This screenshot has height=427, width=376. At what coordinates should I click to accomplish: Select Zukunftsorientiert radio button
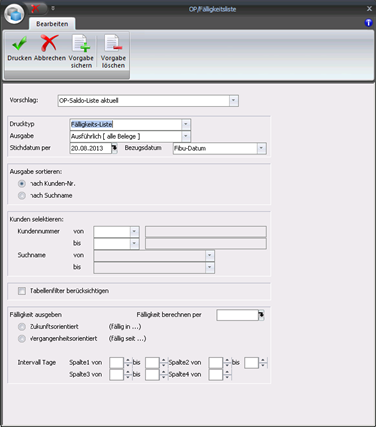click(22, 327)
